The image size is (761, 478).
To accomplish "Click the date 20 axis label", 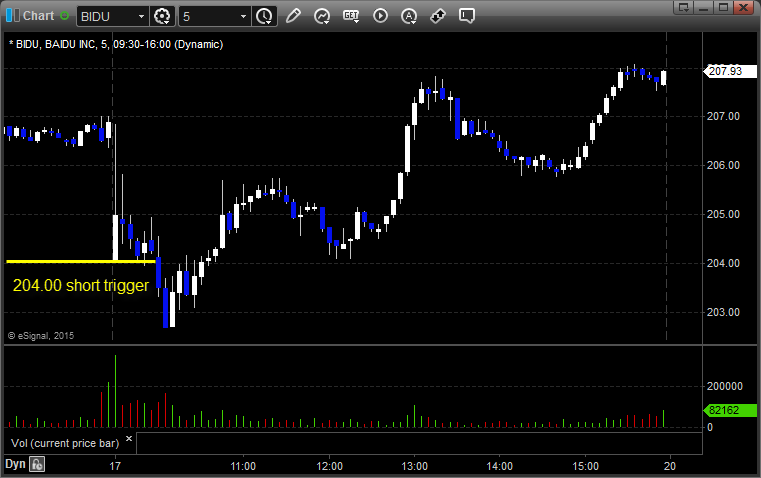I will [670, 466].
